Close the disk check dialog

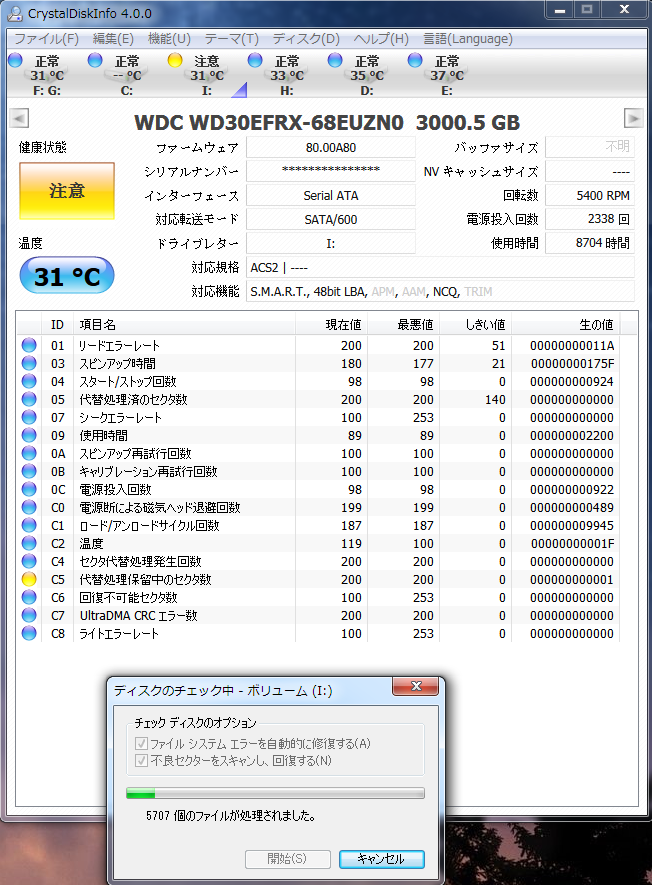(416, 686)
